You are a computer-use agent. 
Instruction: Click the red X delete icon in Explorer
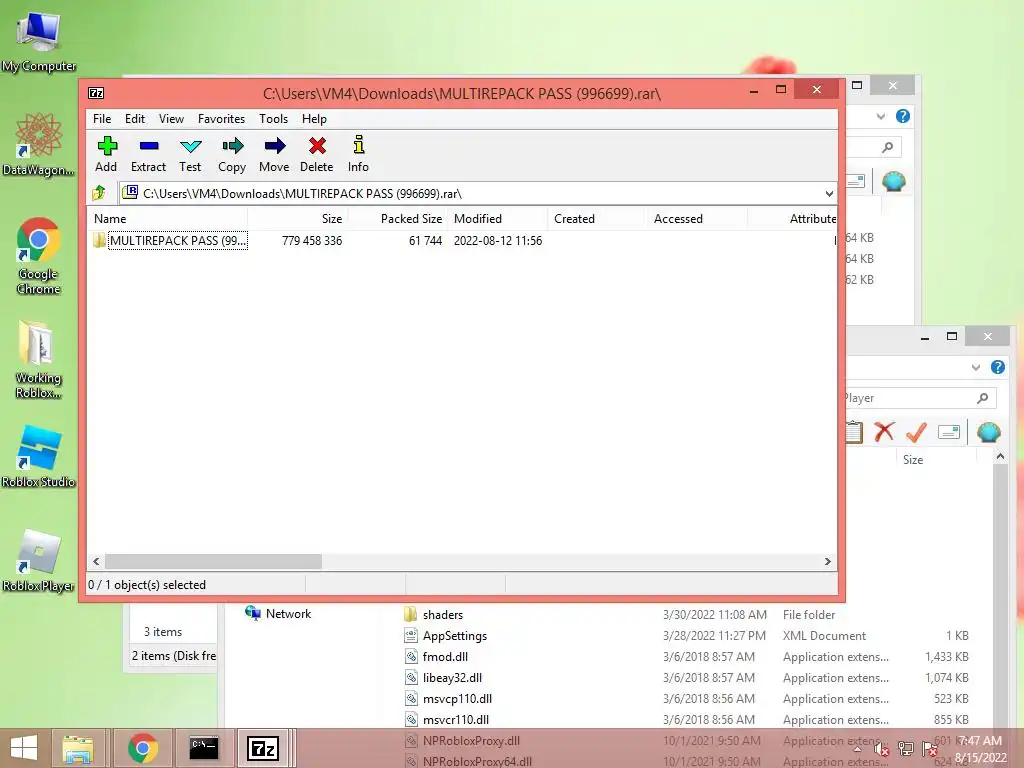(884, 432)
